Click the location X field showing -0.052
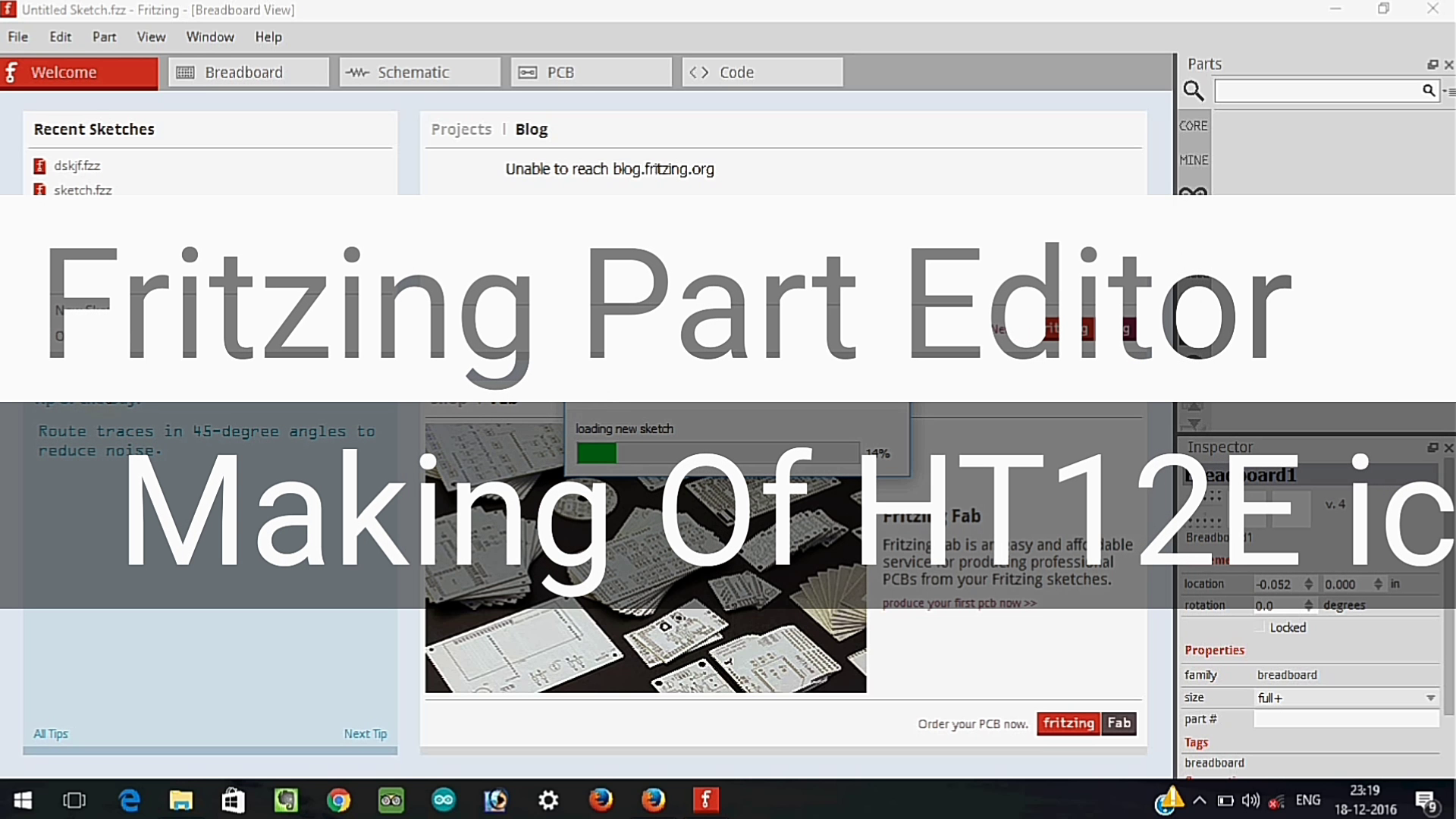This screenshot has width=1456, height=819. 1278,584
